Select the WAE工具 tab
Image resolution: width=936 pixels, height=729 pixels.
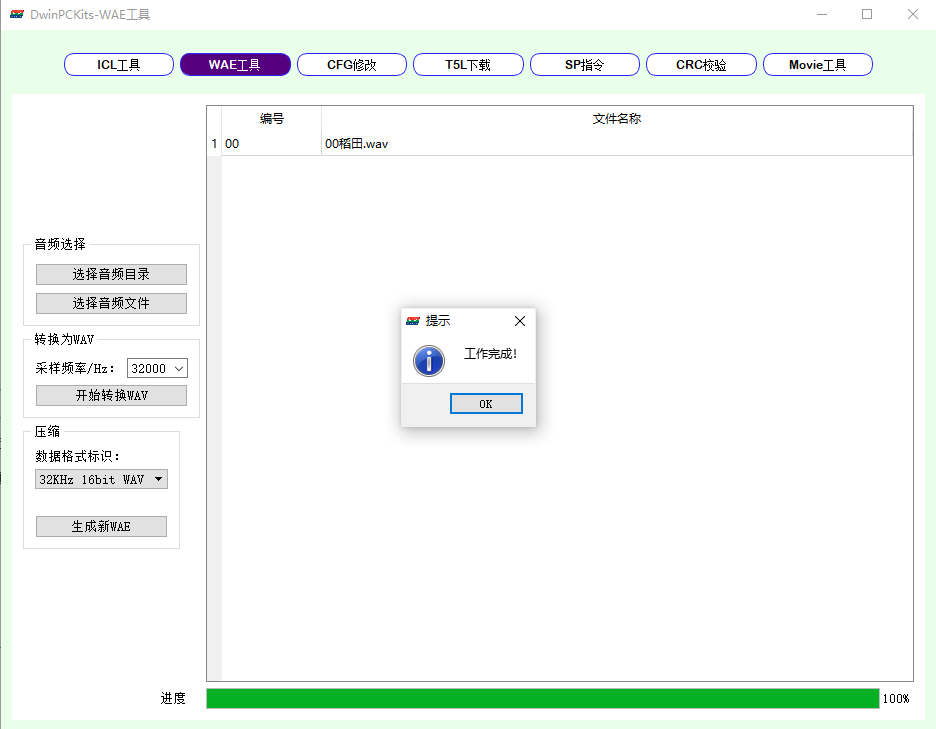point(235,65)
